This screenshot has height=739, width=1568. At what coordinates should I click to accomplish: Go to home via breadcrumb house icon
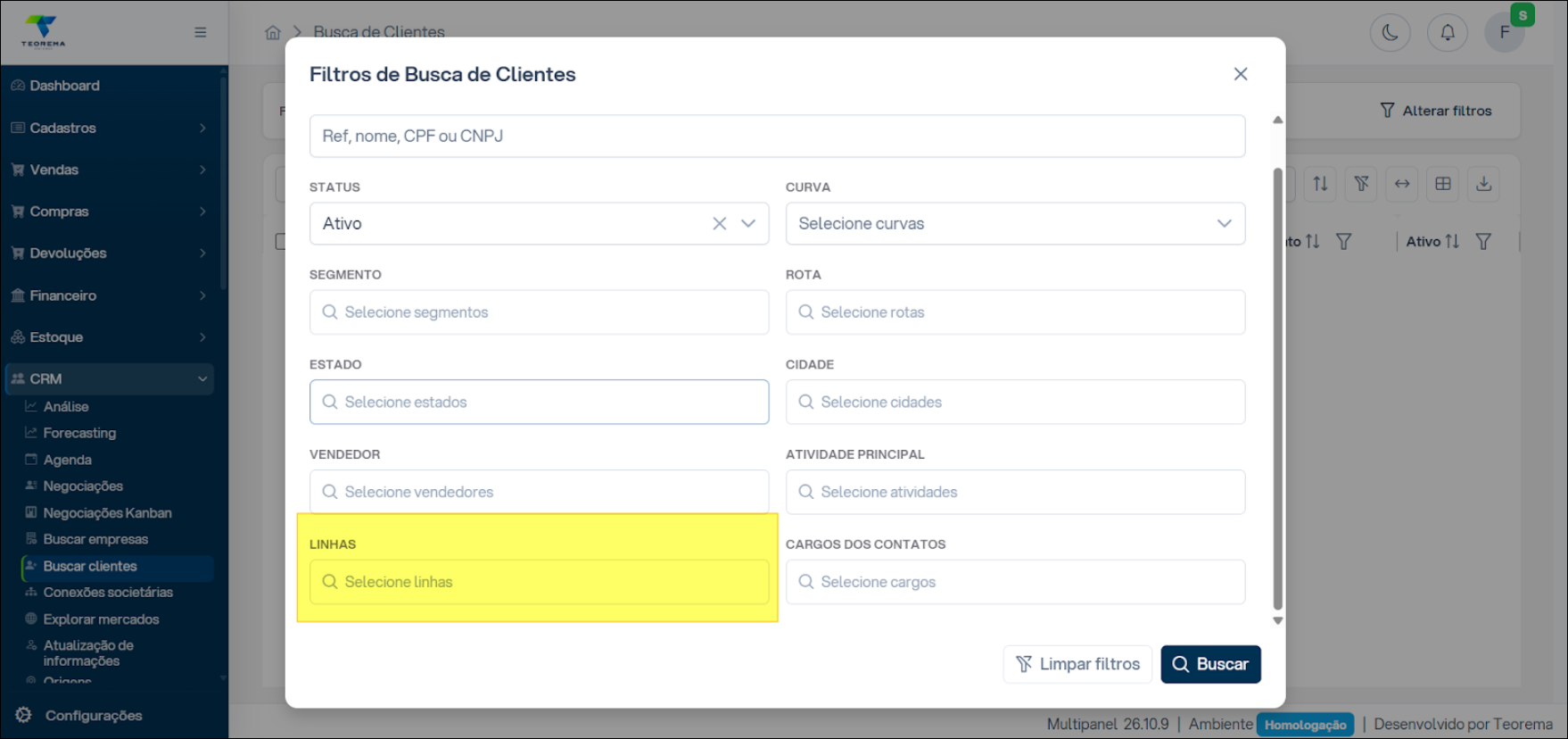[x=273, y=33]
